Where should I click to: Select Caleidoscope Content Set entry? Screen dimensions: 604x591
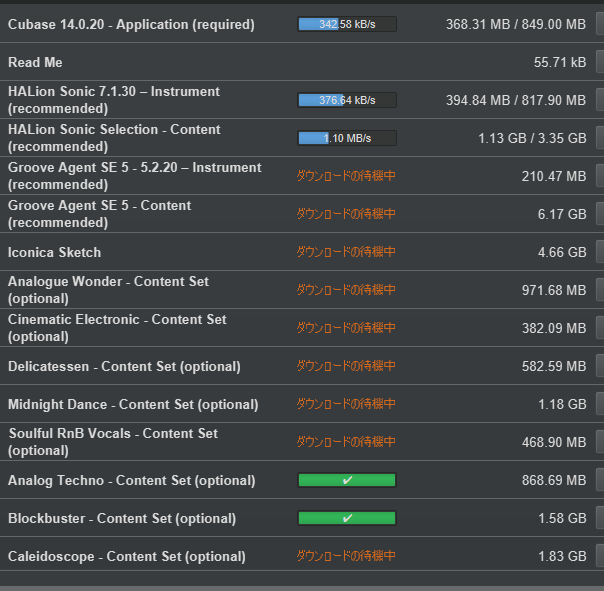coord(126,556)
